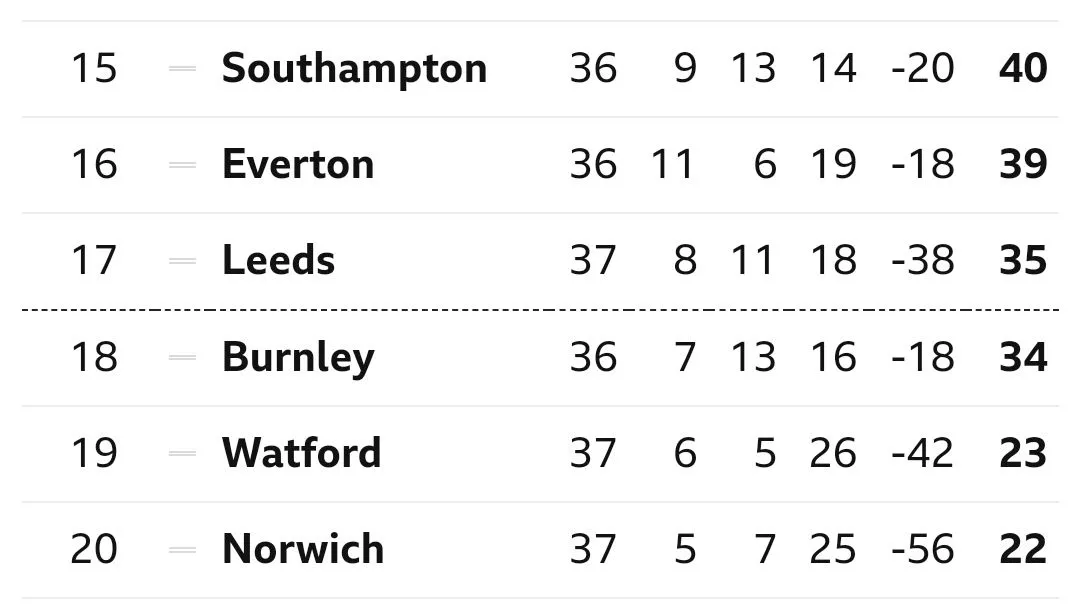Click Norwich's position-unchanged icon
Screen dimensions: 1080x607
point(183,549)
